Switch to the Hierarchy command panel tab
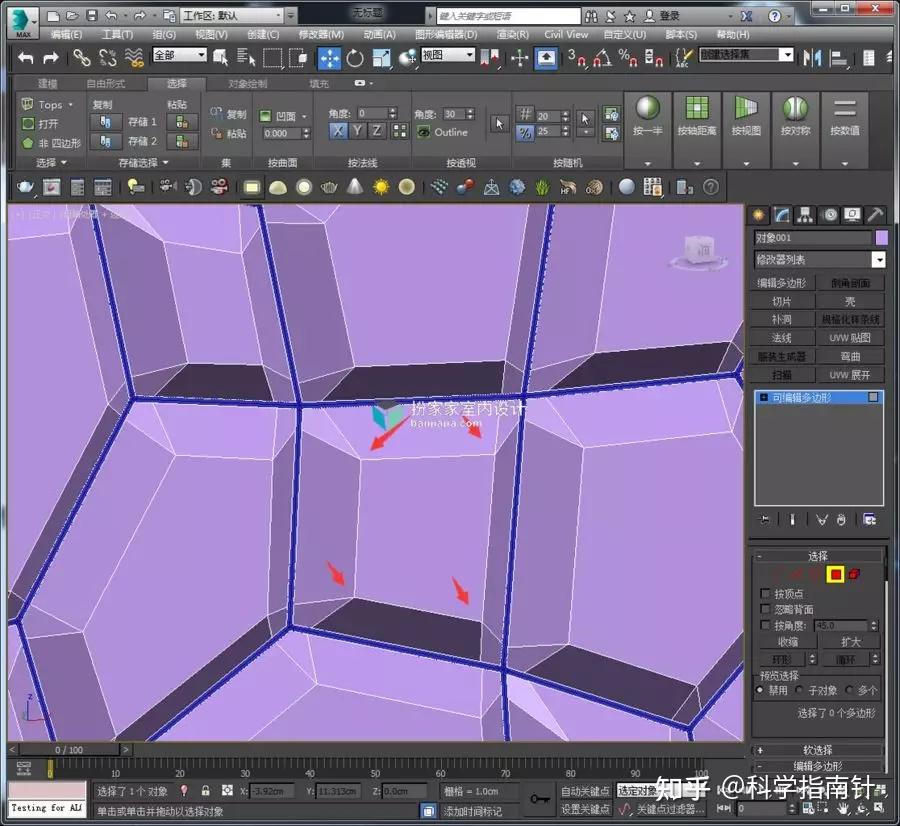Image resolution: width=900 pixels, height=826 pixels. (805, 214)
